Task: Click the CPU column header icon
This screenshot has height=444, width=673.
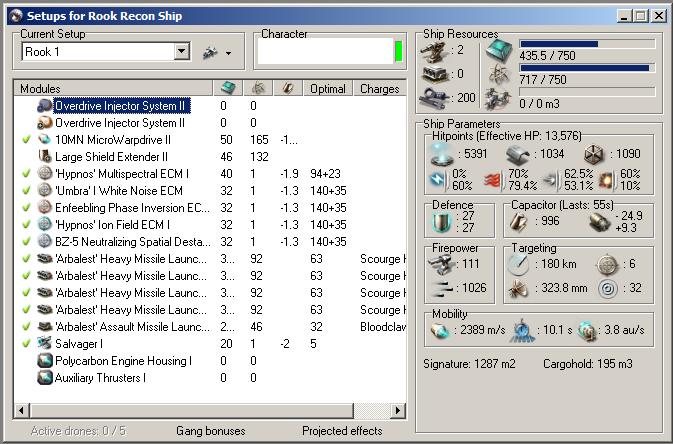Action: pos(227,89)
